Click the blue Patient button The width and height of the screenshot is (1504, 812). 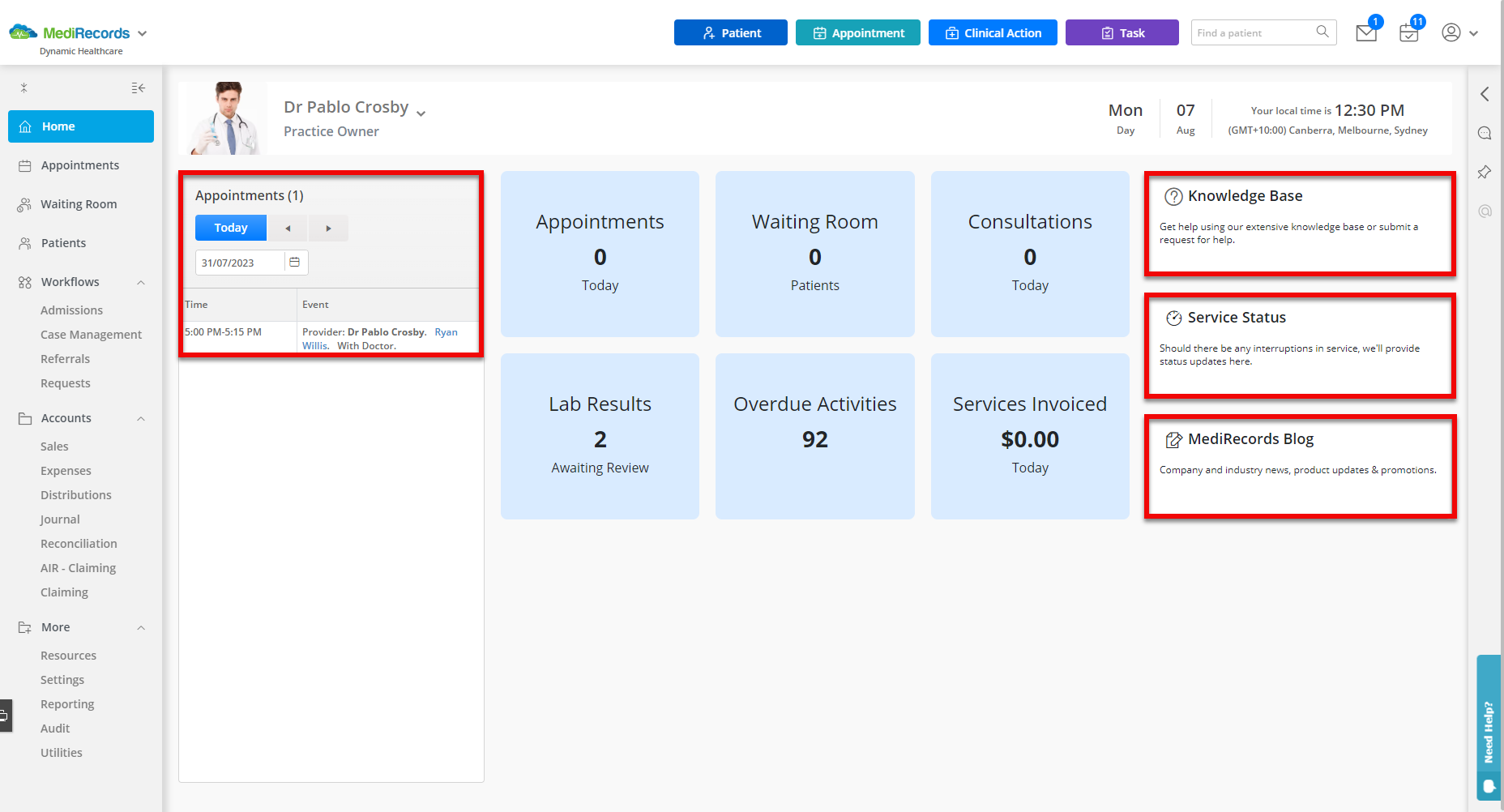point(731,32)
